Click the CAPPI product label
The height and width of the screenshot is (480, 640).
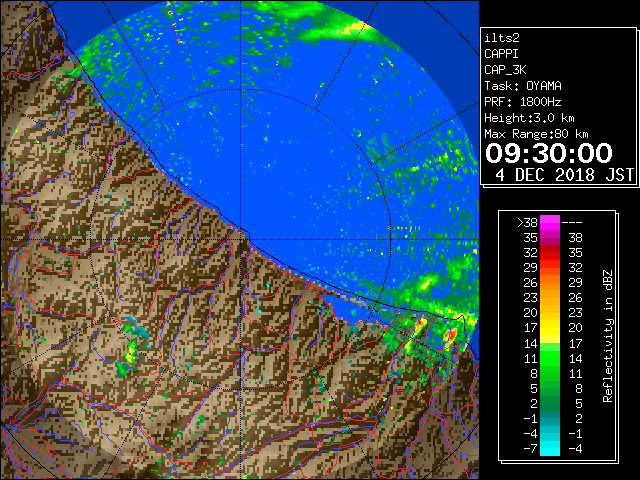[501, 54]
